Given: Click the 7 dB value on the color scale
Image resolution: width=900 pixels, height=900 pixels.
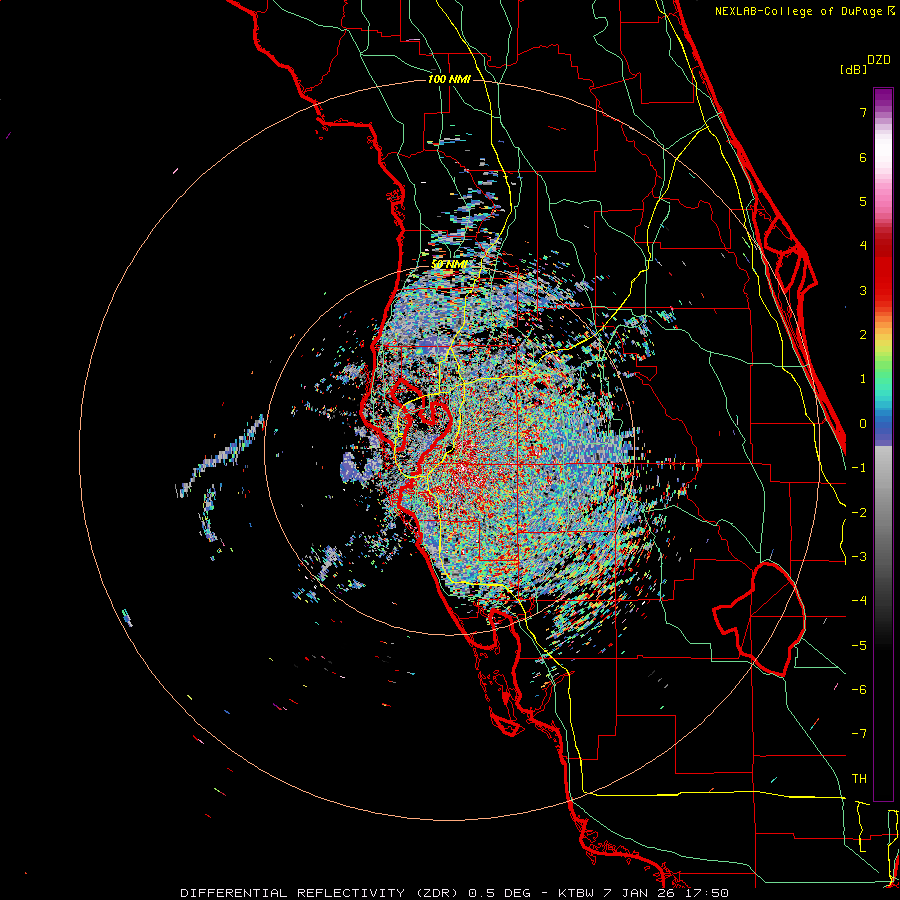Looking at the screenshot, I should 863,112.
